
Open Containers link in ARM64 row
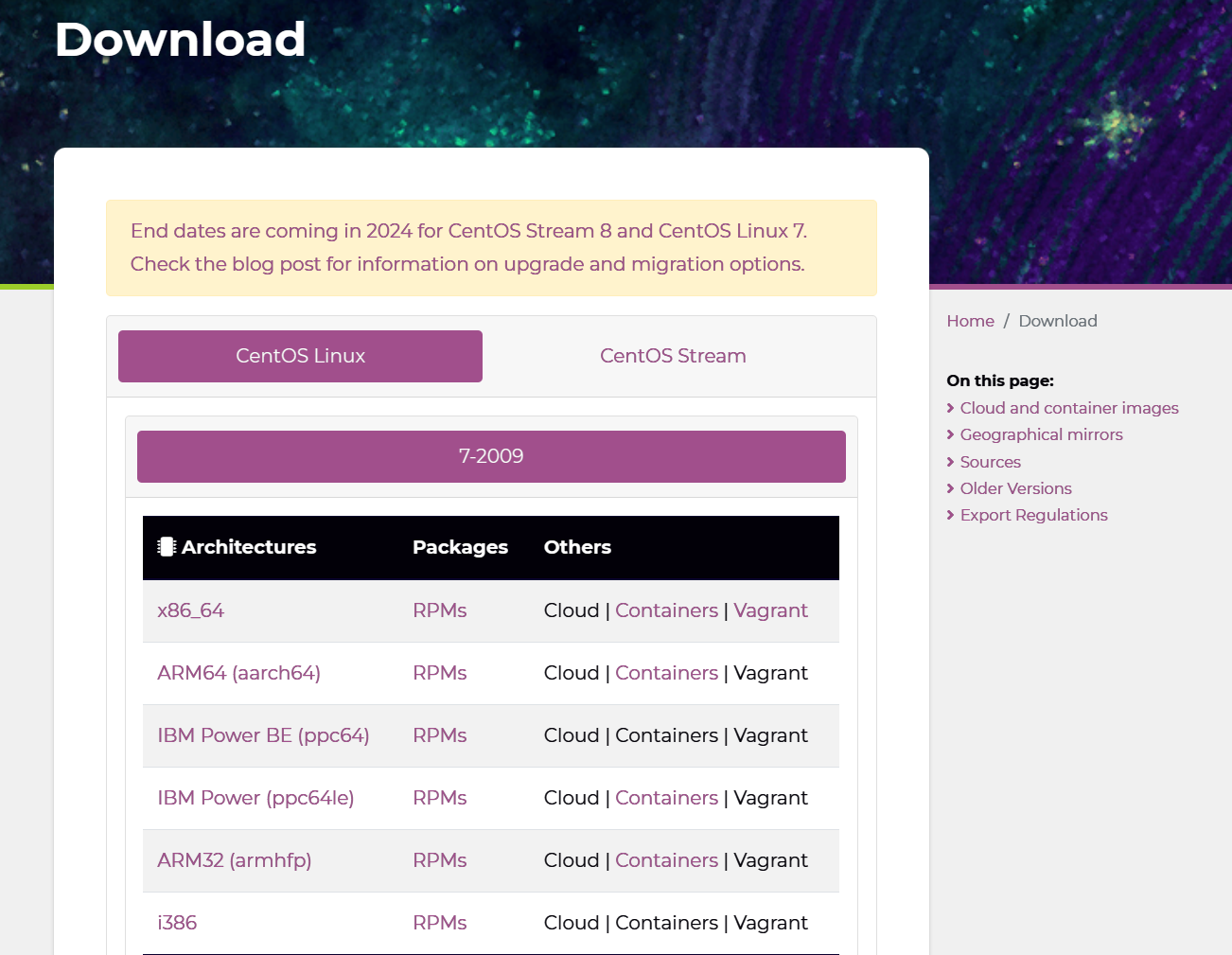click(666, 673)
